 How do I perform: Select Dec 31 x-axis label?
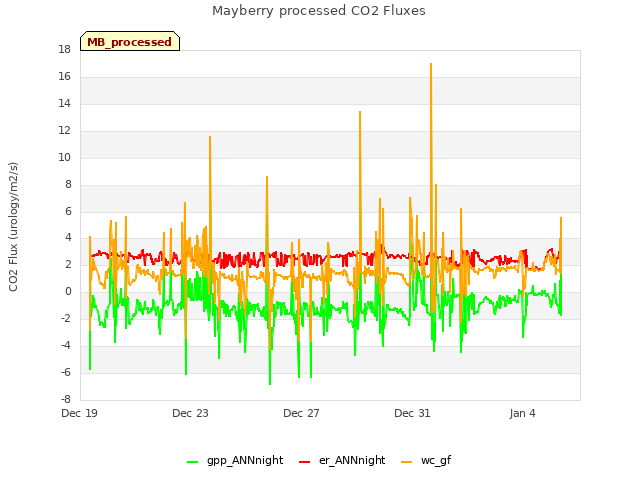(x=412, y=413)
